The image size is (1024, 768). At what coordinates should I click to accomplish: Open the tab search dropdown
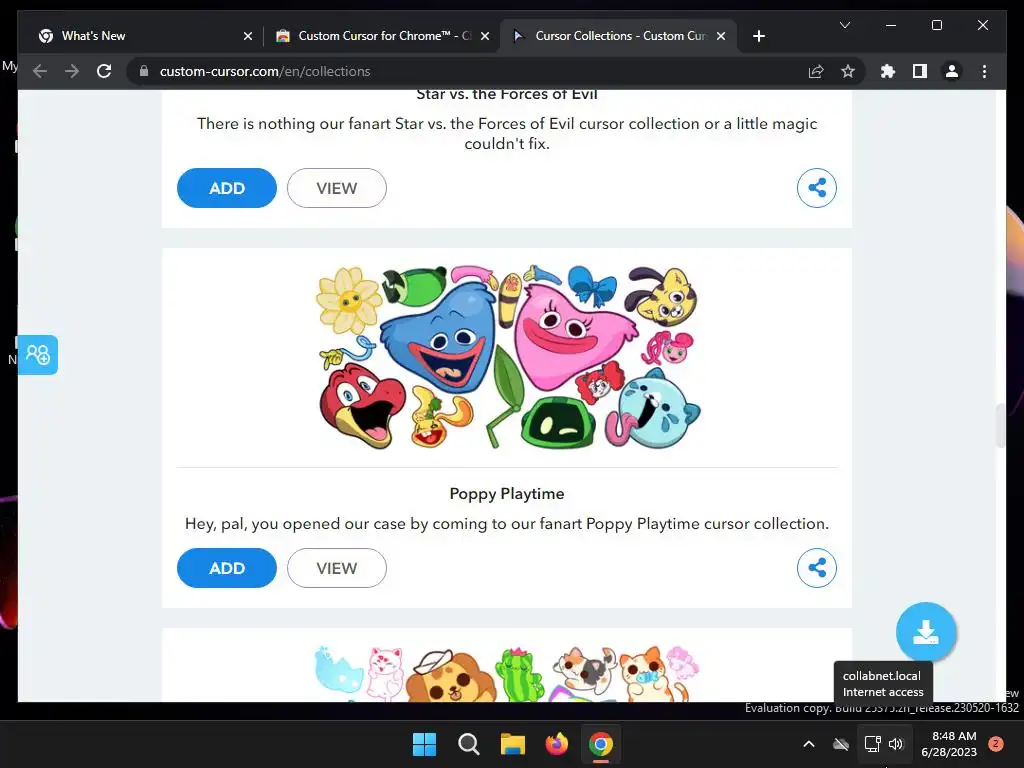844,25
